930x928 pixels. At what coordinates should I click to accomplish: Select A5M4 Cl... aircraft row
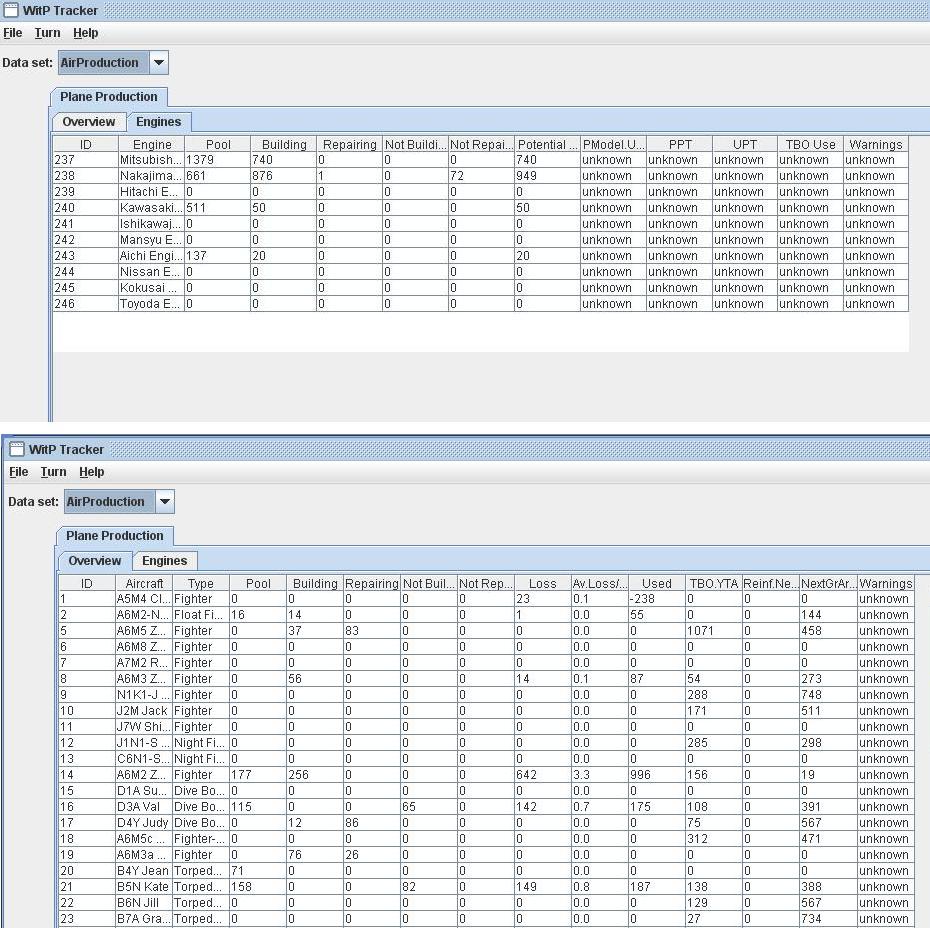486,599
